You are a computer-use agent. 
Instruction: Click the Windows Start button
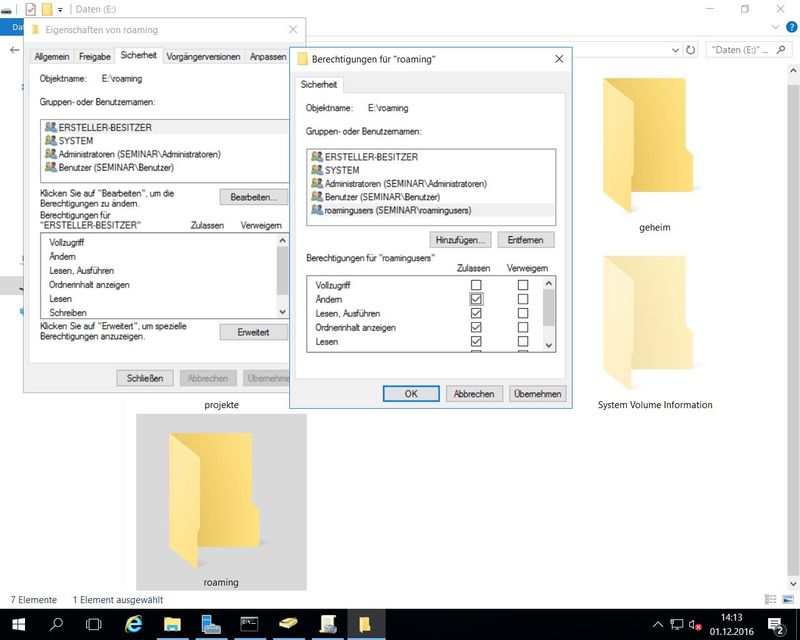click(x=17, y=625)
